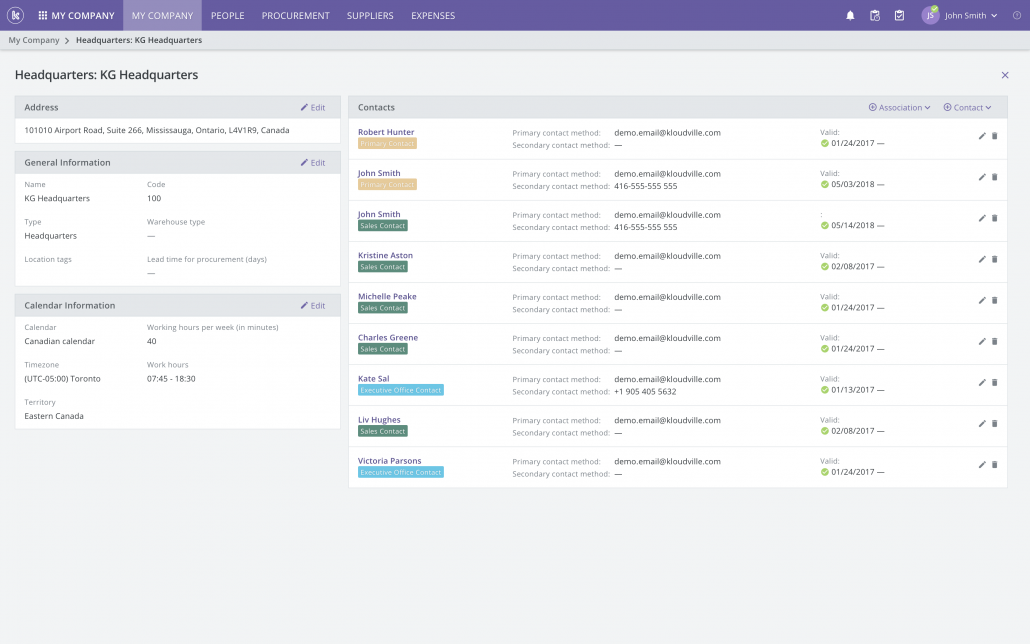Image resolution: width=1030 pixels, height=644 pixels.
Task: Edit the General Information section
Action: click(313, 162)
